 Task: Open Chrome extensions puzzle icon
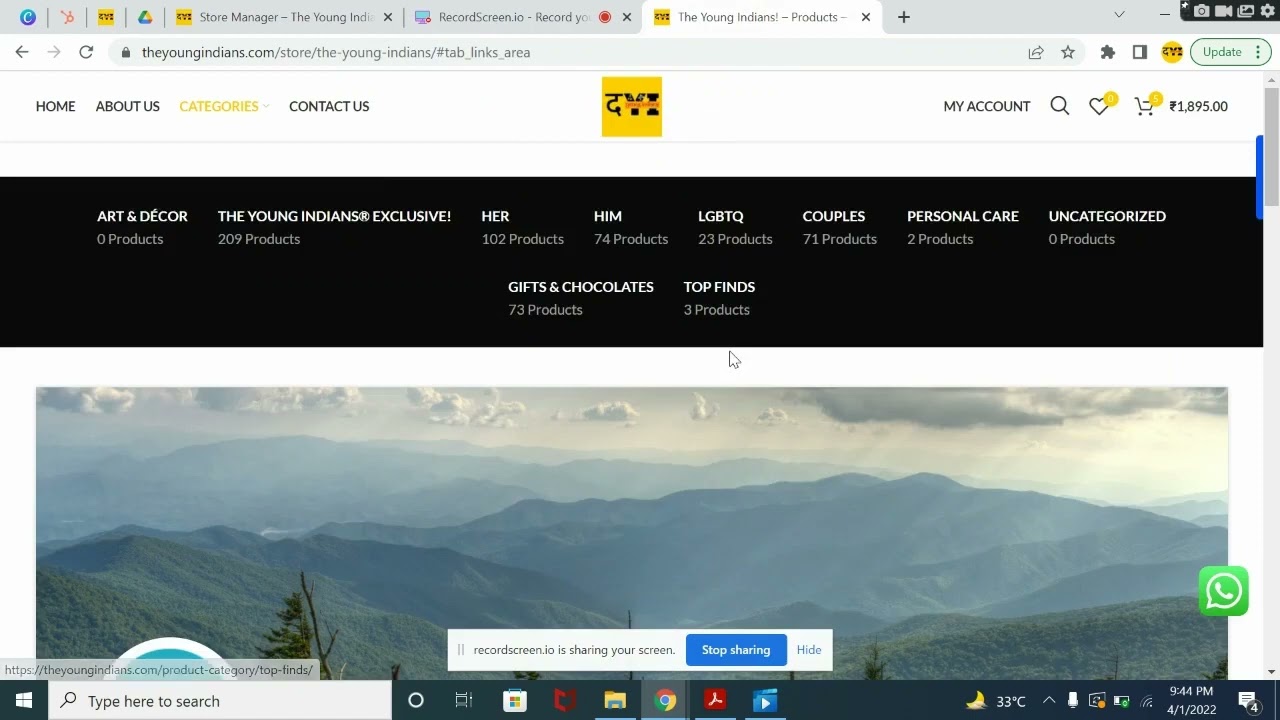pos(1108,52)
